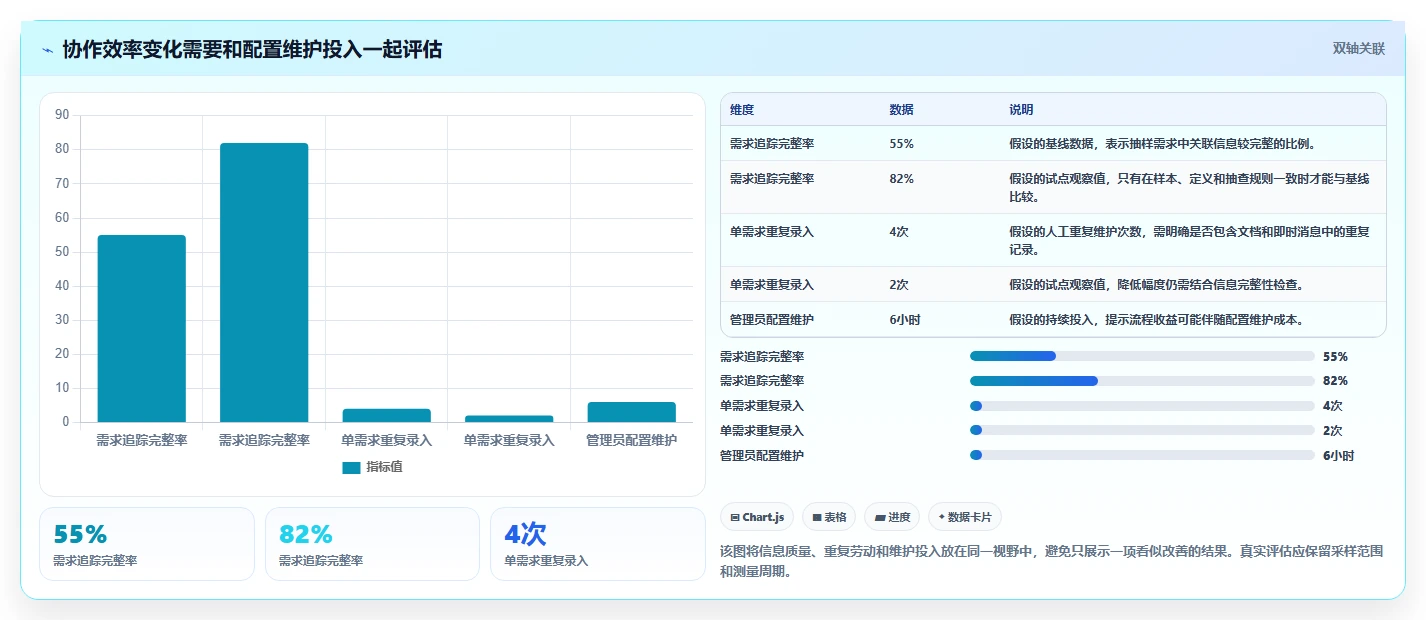
Task: Click the 指标值 legend label
Action: (x=384, y=467)
